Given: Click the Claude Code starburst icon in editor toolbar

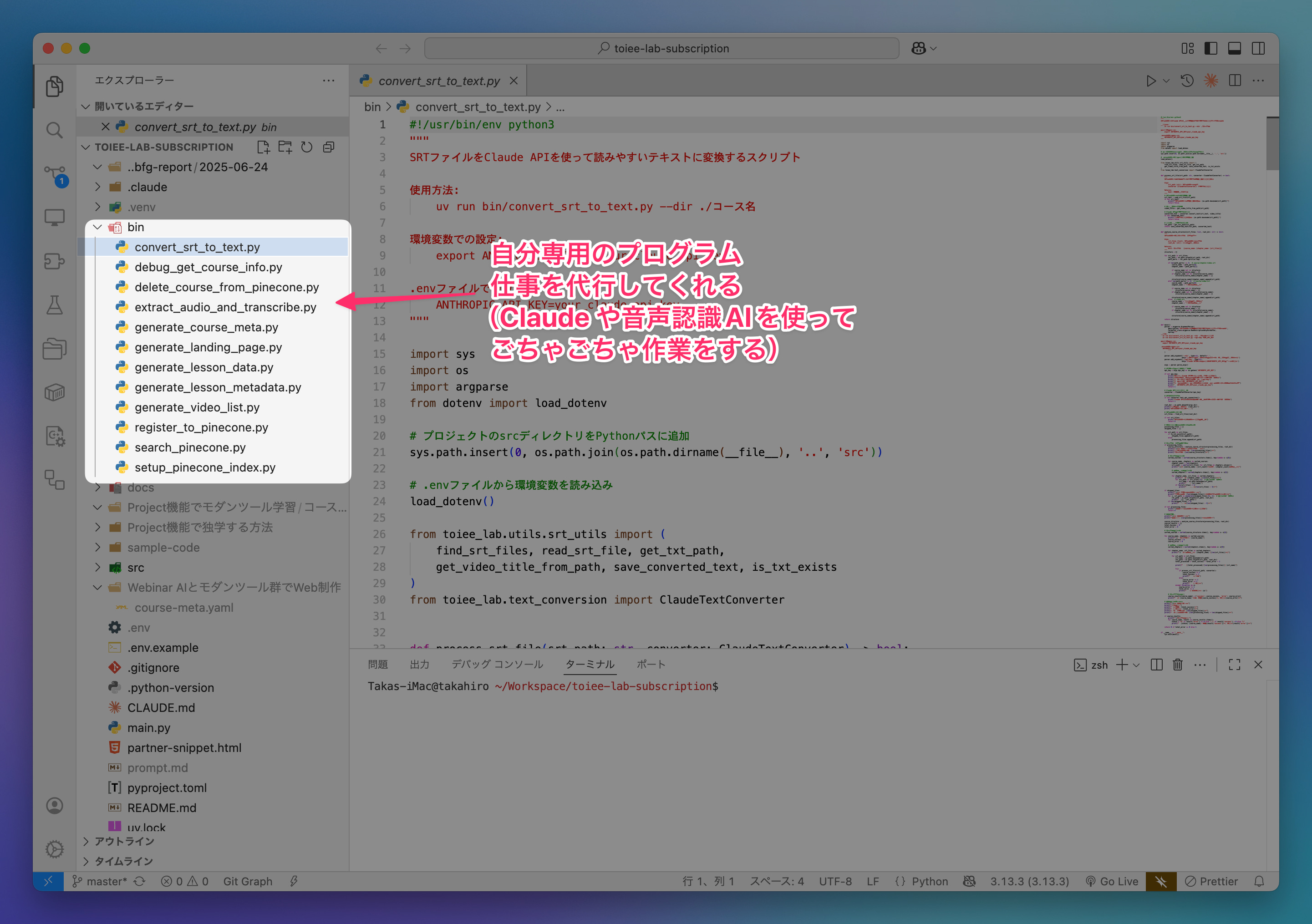Looking at the screenshot, I should (1210, 81).
